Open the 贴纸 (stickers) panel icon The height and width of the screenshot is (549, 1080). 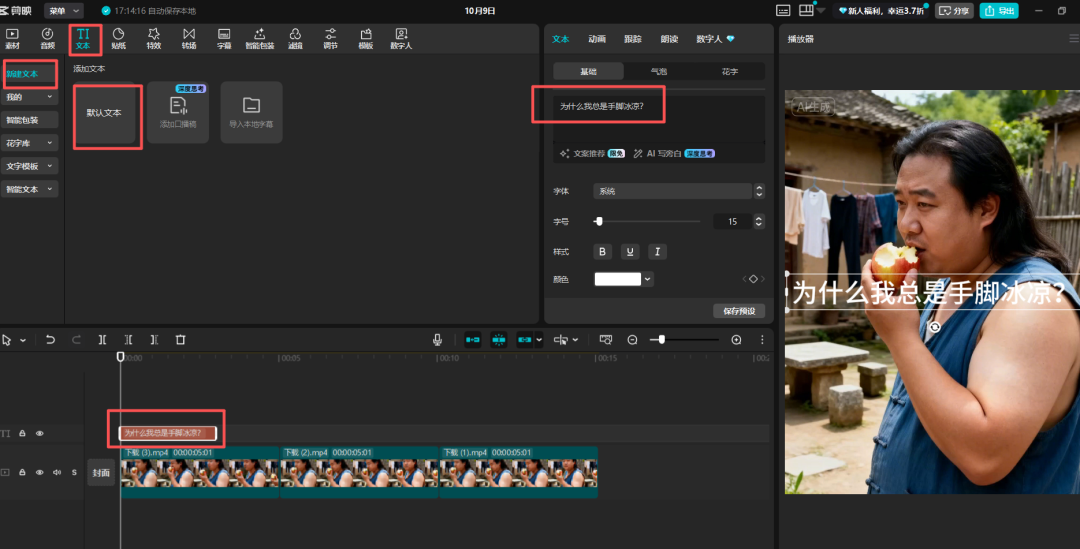coord(118,38)
